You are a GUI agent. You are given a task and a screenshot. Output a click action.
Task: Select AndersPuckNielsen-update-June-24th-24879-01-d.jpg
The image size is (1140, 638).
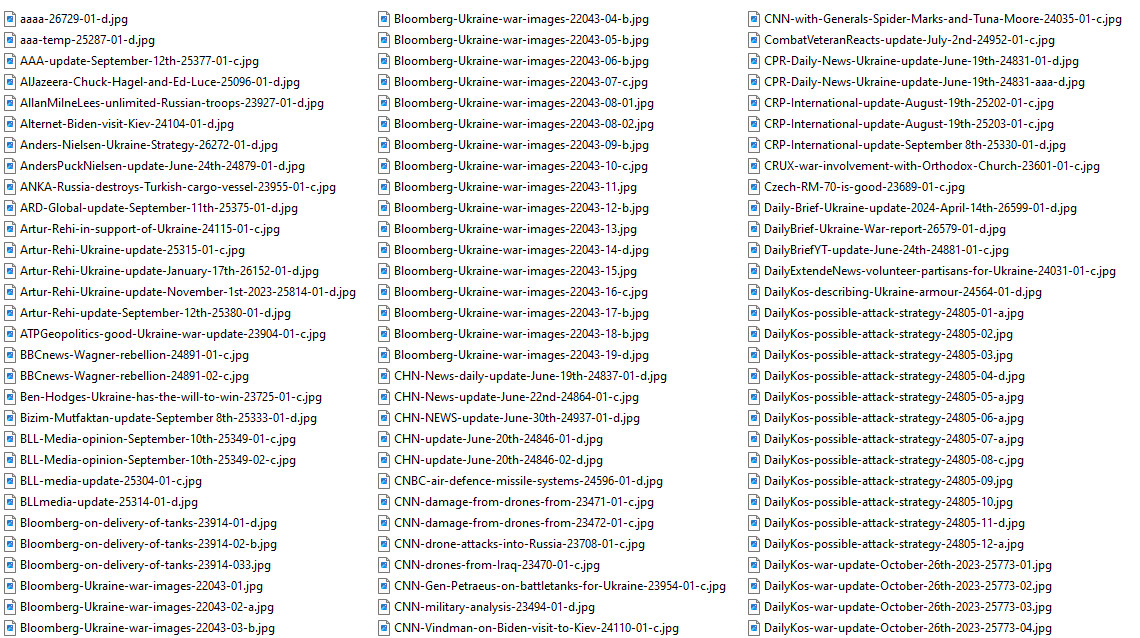163,166
